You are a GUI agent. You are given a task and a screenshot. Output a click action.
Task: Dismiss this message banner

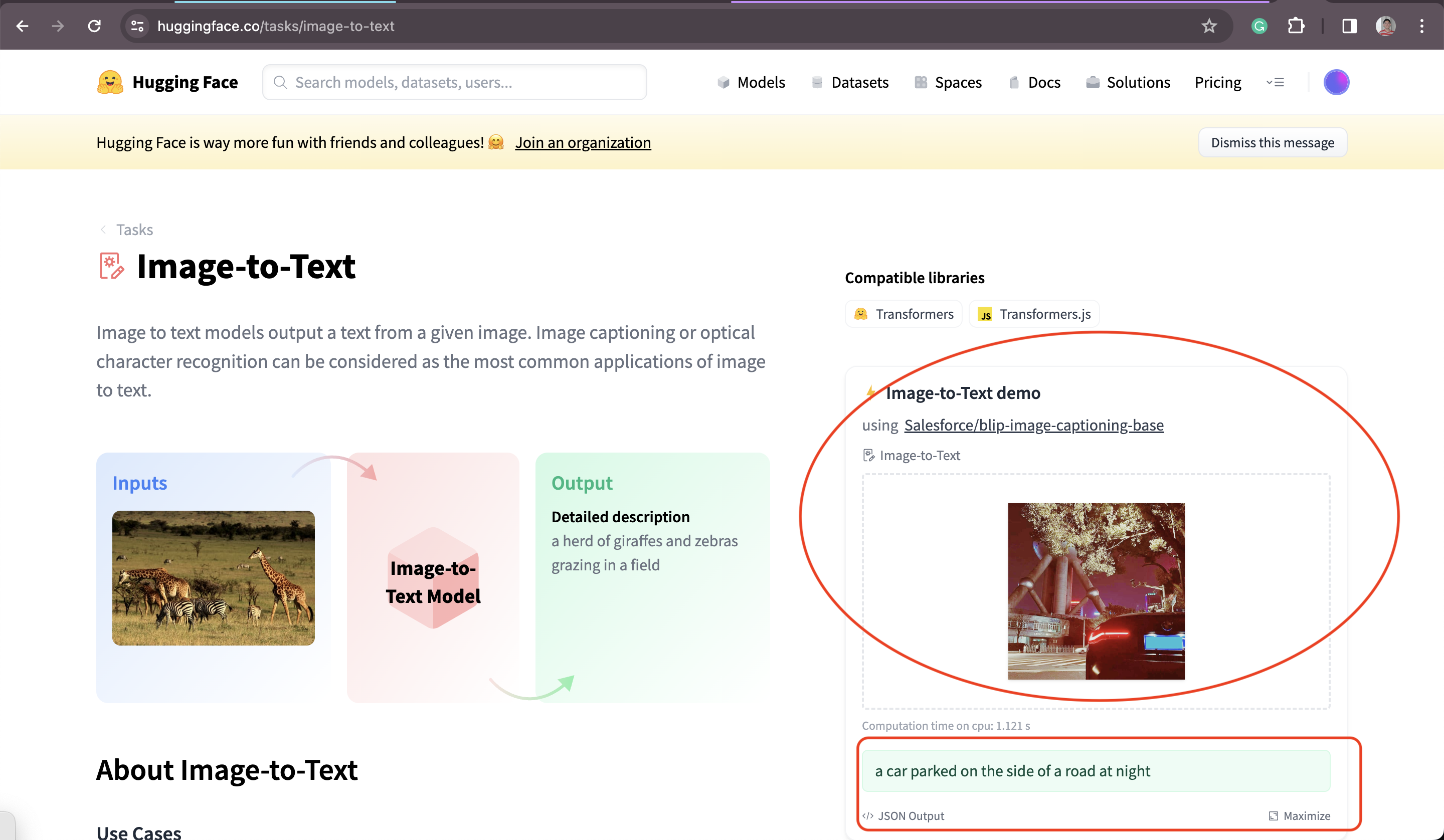click(1272, 142)
